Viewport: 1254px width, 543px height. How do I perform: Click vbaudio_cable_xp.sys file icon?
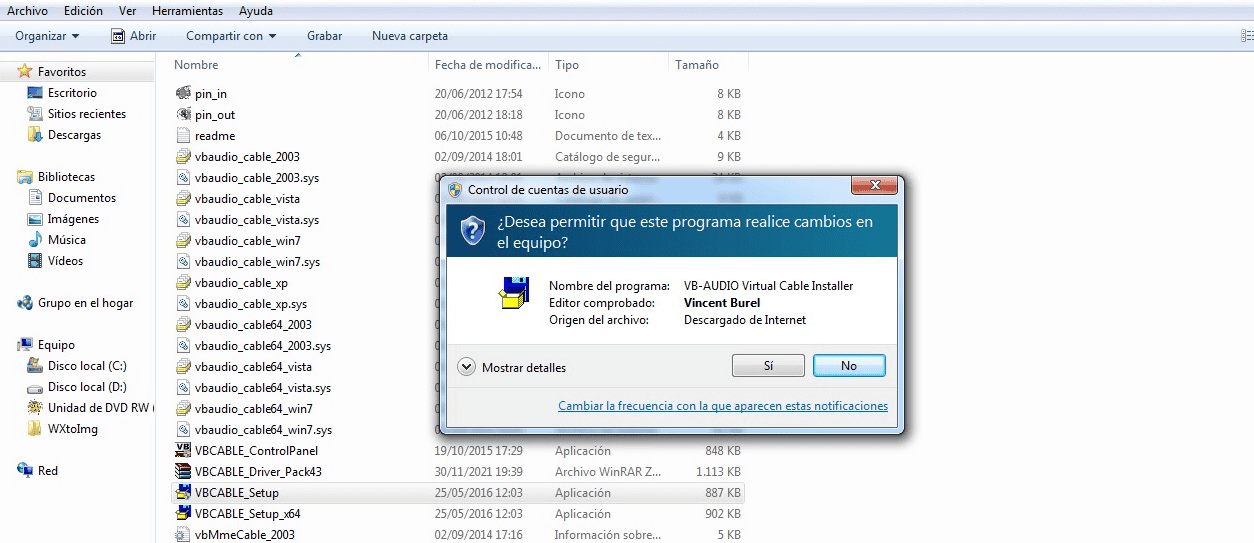click(183, 303)
